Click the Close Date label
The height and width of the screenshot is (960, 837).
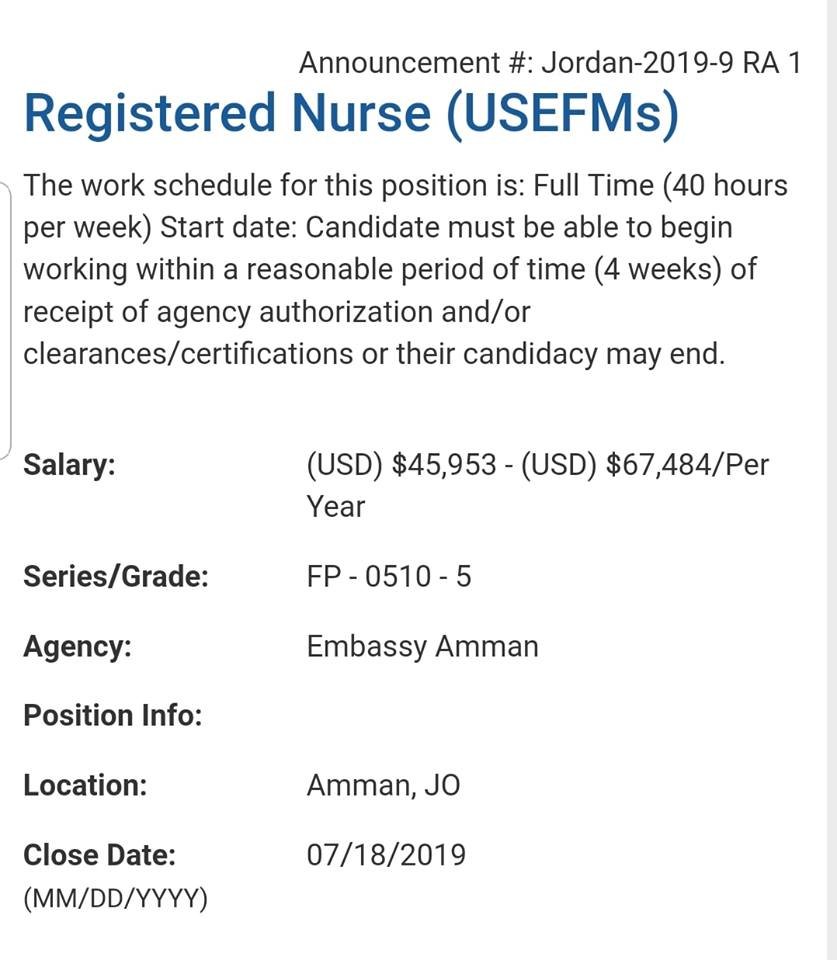(x=99, y=855)
